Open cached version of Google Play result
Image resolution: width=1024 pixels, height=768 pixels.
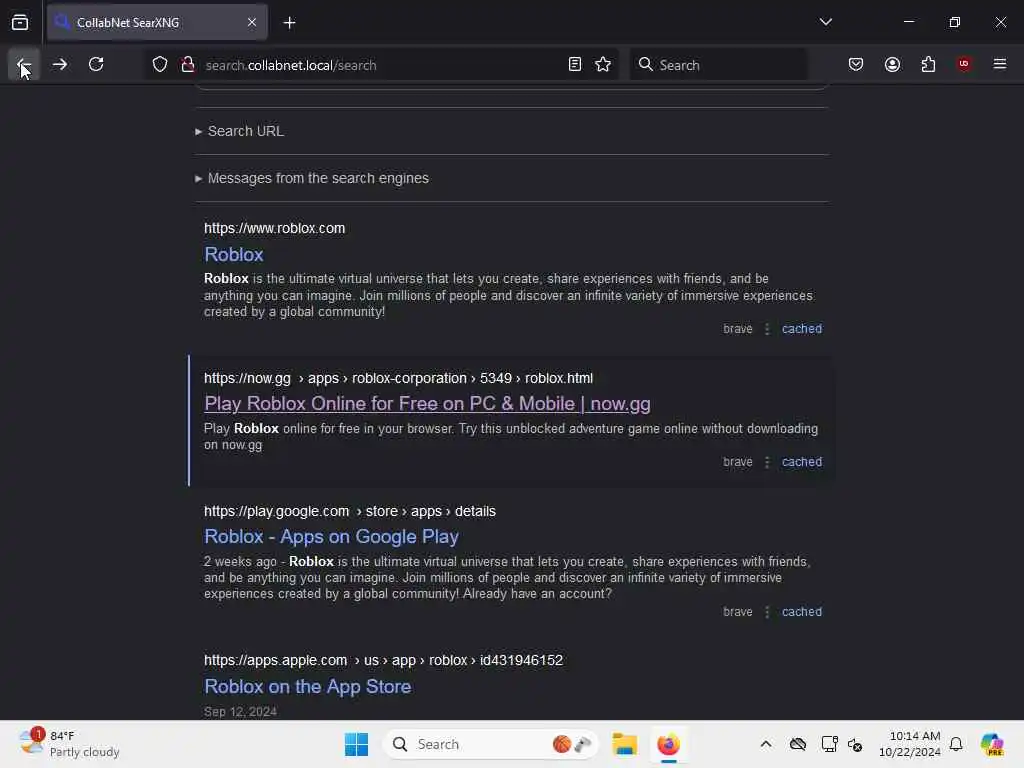pos(801,612)
